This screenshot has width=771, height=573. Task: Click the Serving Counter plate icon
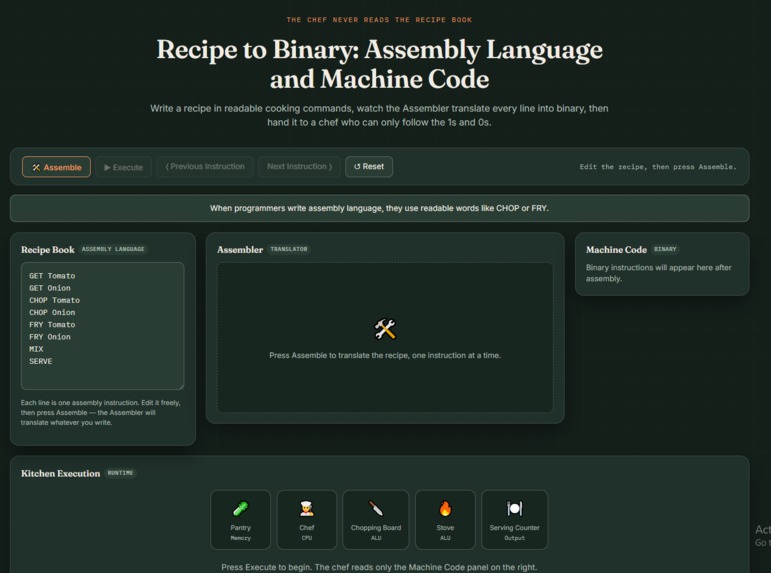point(514,508)
